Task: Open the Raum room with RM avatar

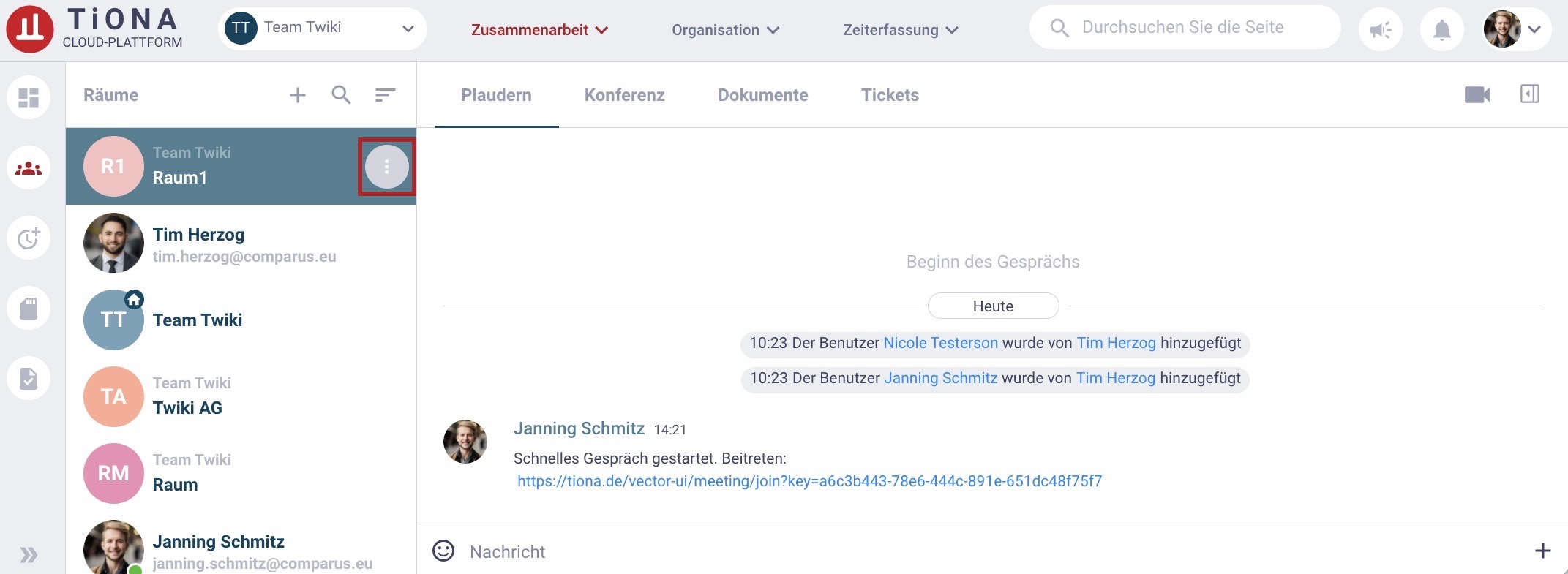Action: pos(241,473)
